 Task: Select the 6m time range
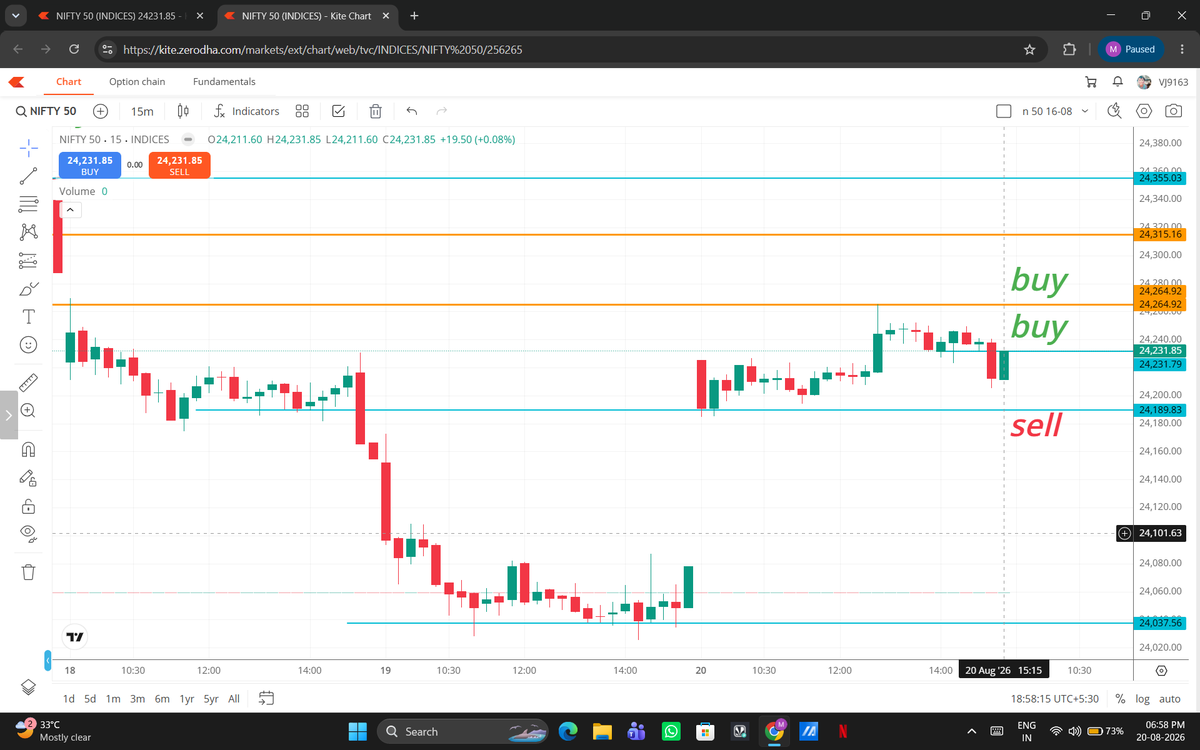pos(162,698)
